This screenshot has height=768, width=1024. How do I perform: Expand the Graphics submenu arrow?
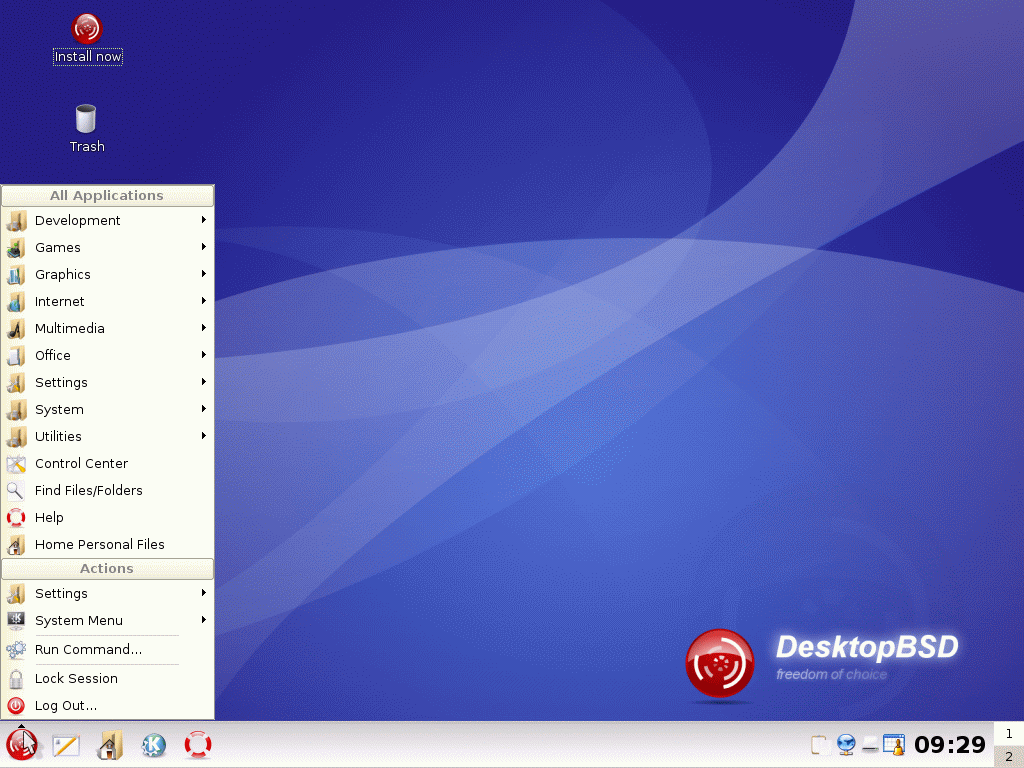204,274
